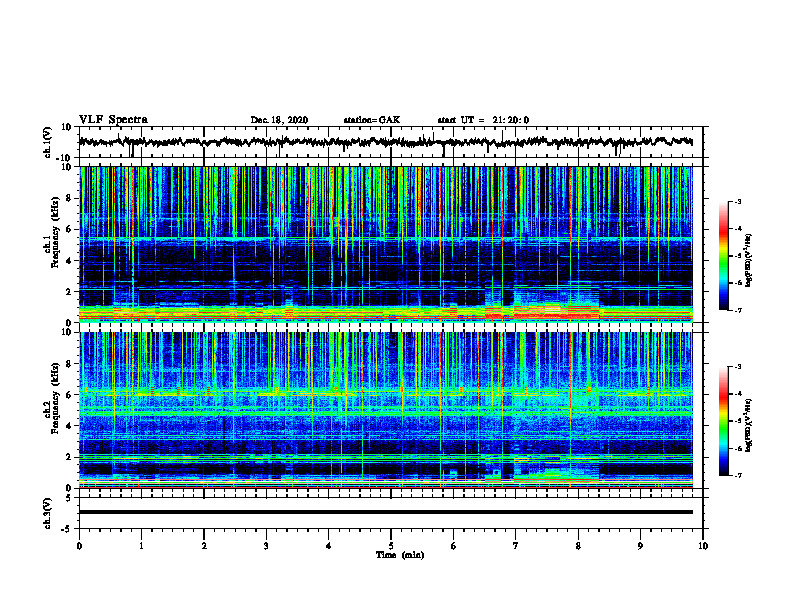Screen dimensions: 792x612
Task: Click the time axis tick label '0'
Action: [79, 546]
